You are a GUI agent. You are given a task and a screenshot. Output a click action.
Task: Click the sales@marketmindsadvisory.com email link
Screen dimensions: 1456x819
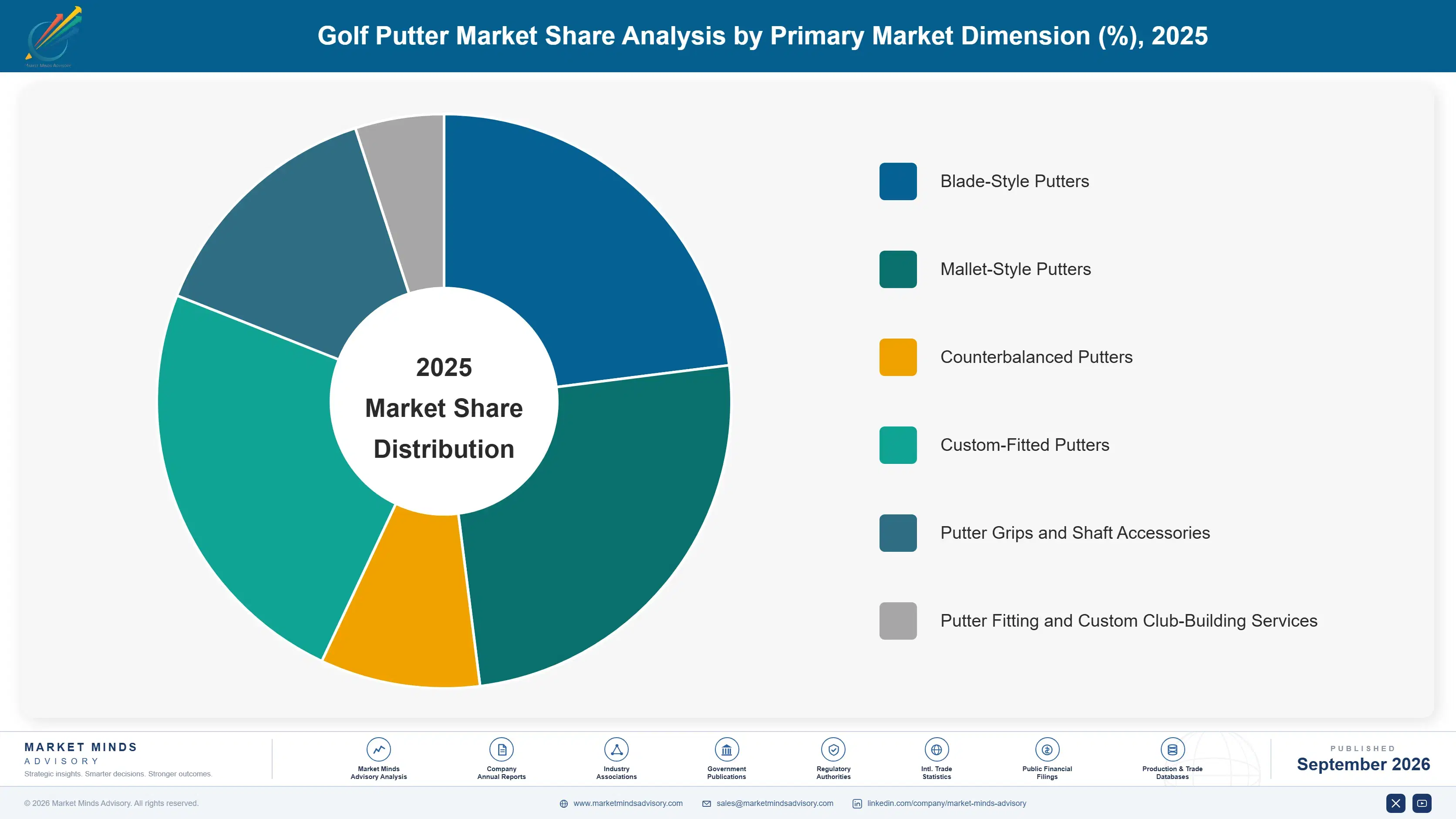[x=775, y=803]
